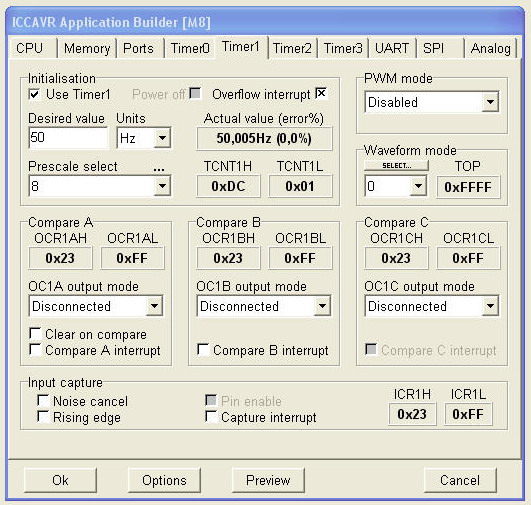Image resolution: width=531 pixels, height=505 pixels.
Task: Select the Ports tab
Action: click(x=139, y=48)
